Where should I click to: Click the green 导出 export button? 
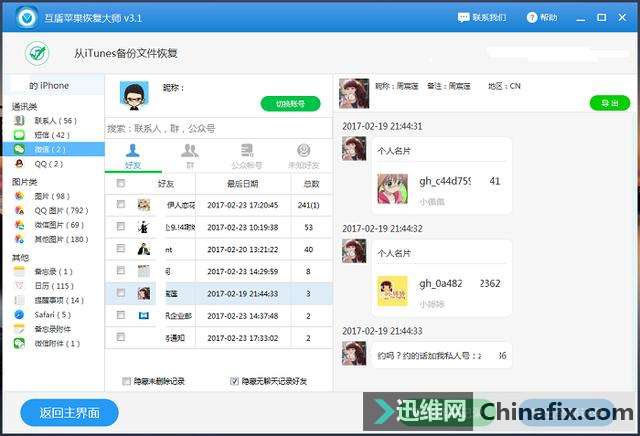pos(609,103)
